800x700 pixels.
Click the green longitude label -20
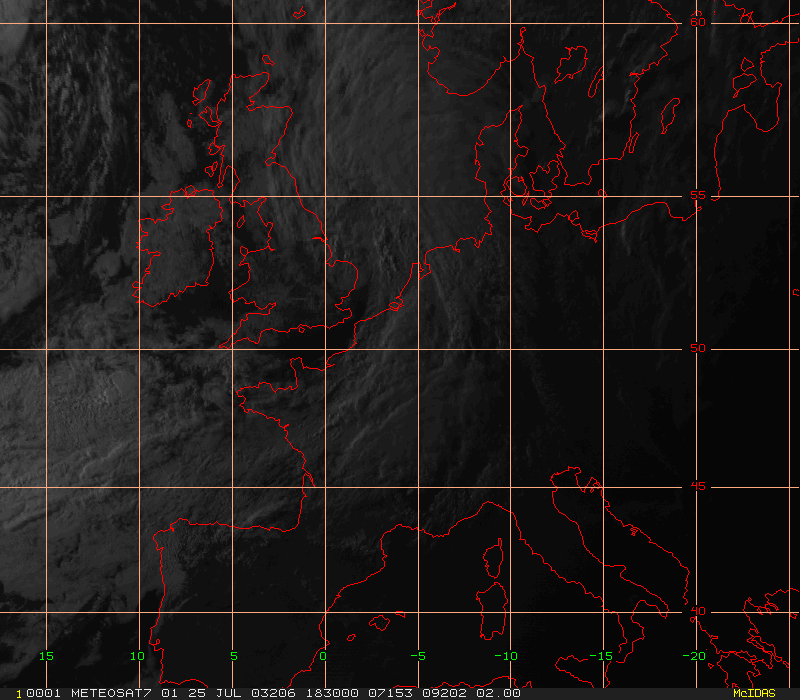tap(694, 656)
